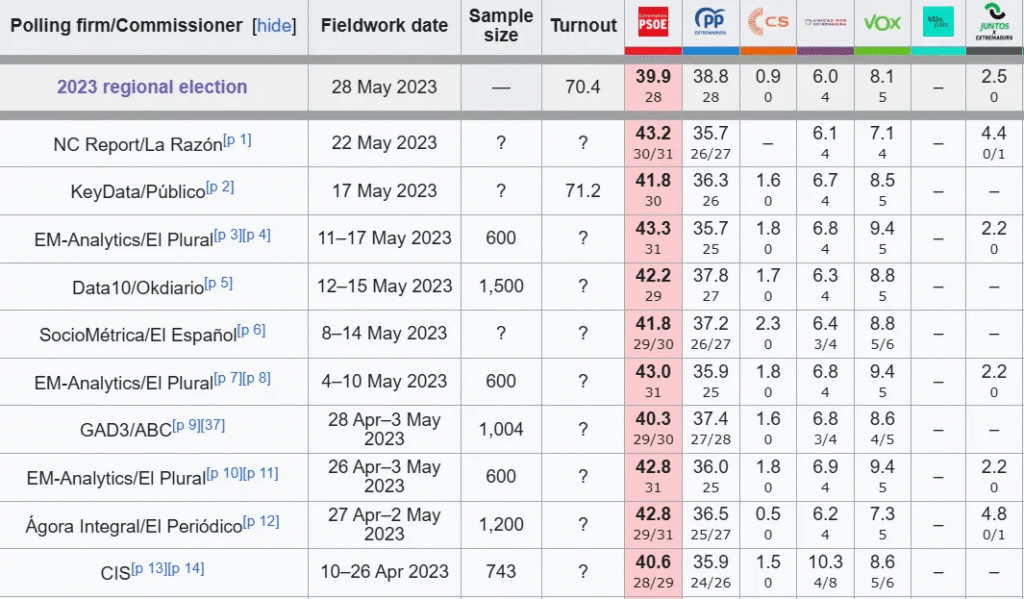This screenshot has width=1024, height=599.
Task: Click reference p 6 for SocioMétrica/El Español
Action: click(251, 330)
